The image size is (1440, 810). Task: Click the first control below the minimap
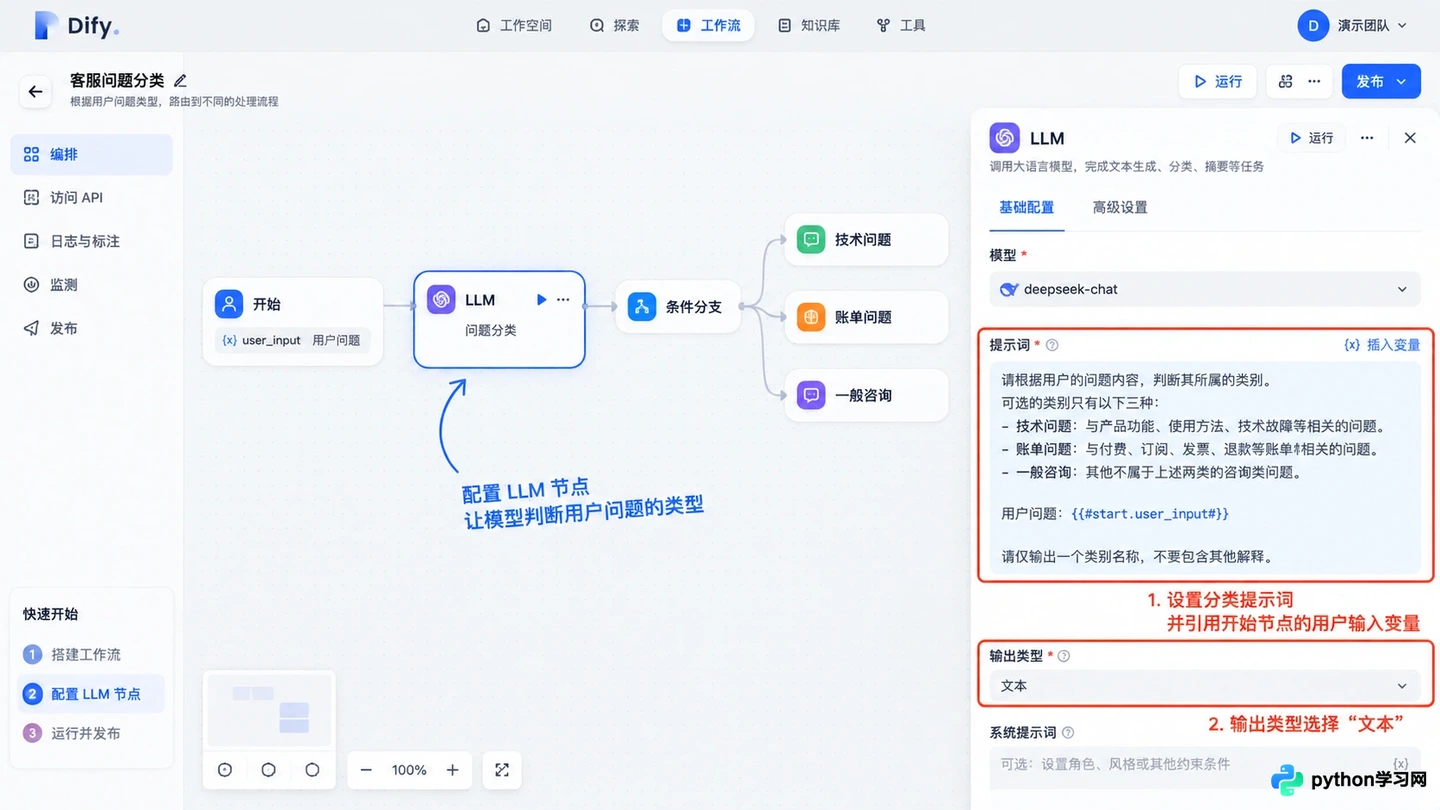click(x=225, y=770)
